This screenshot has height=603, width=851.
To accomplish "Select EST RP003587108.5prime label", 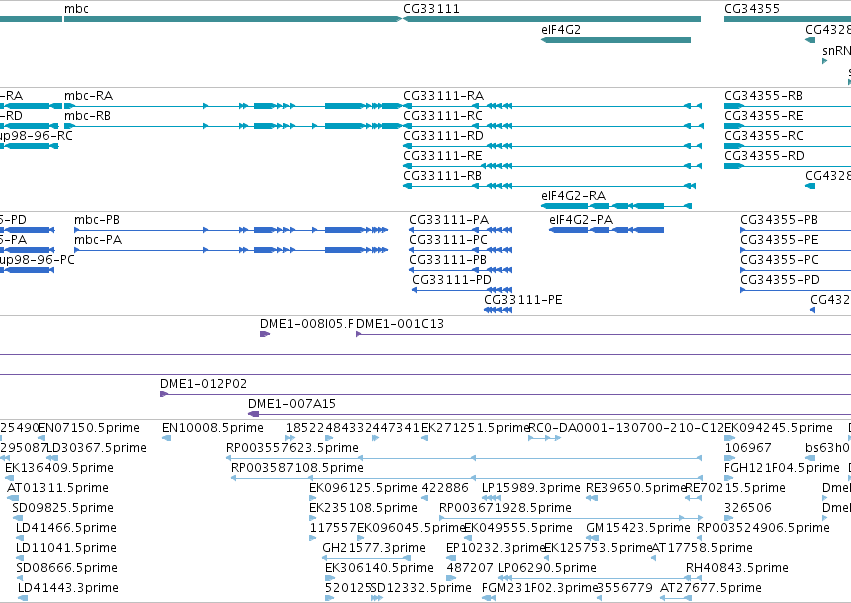I will click(x=297, y=468).
